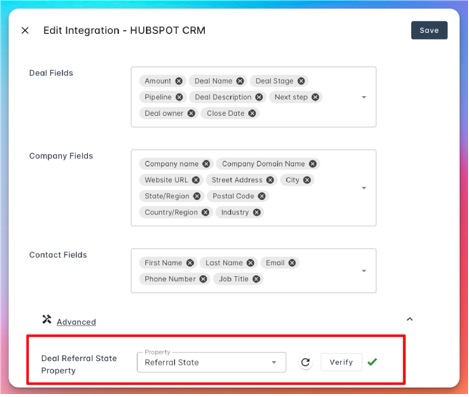Remove the Last Name chip
The image size is (469, 397).
coord(250,263)
